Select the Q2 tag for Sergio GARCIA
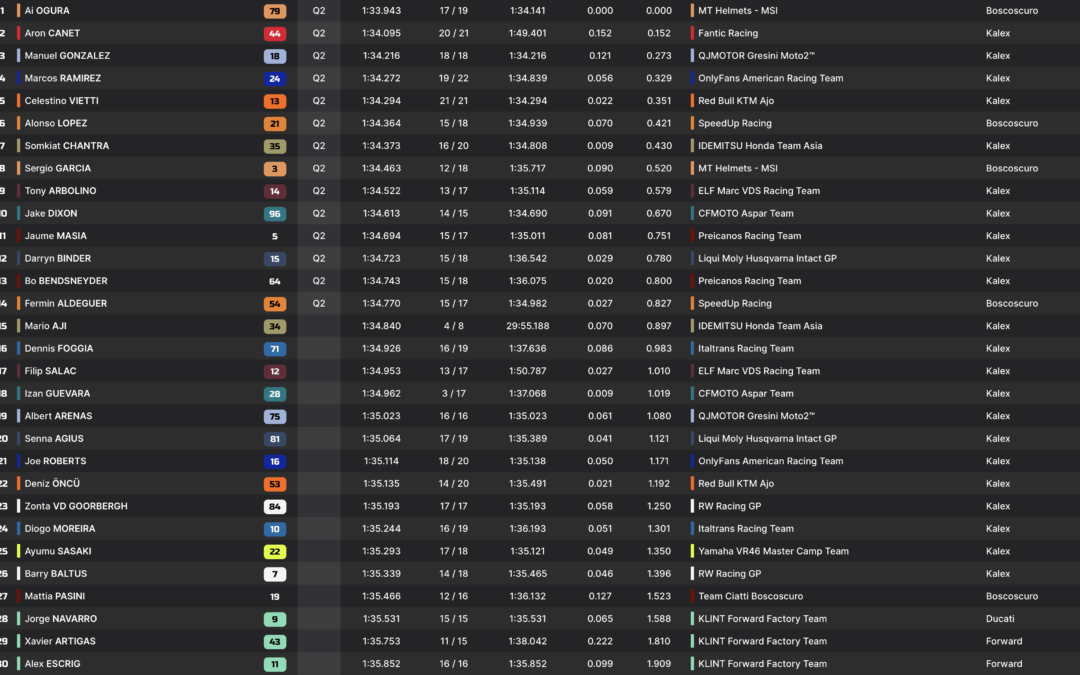Viewport: 1080px width, 675px height. click(319, 168)
